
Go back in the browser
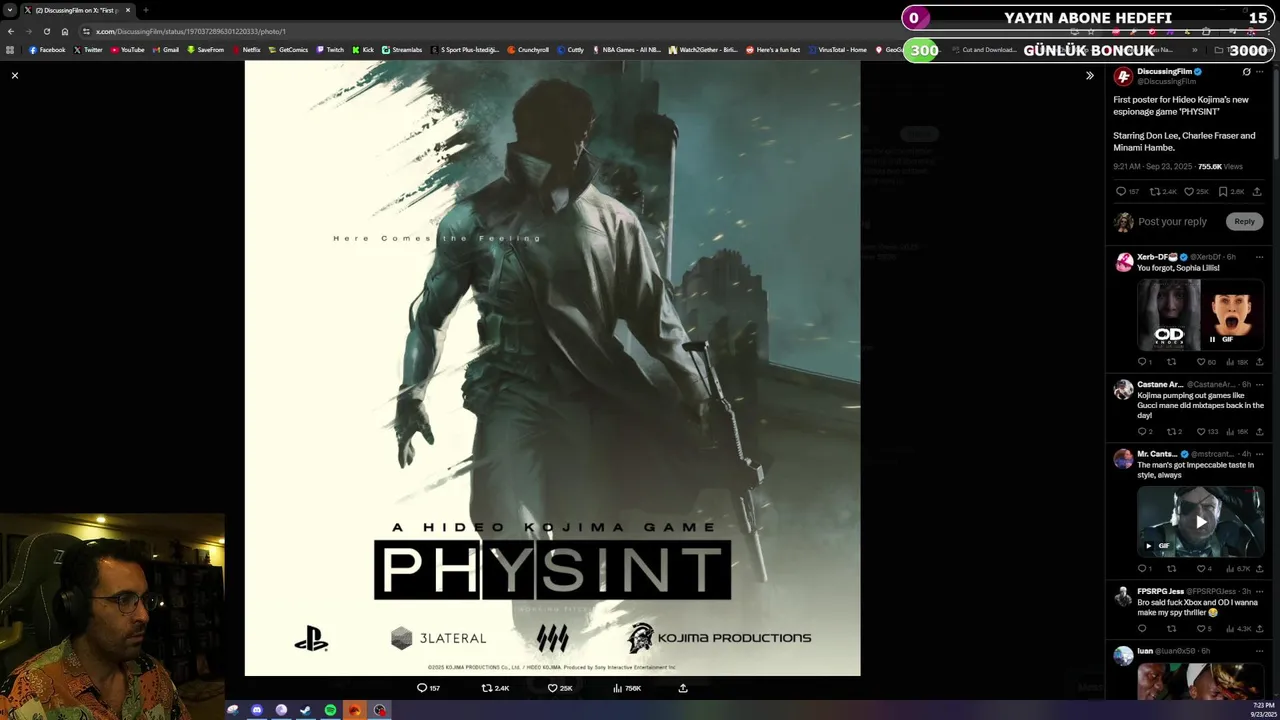click(x=11, y=31)
